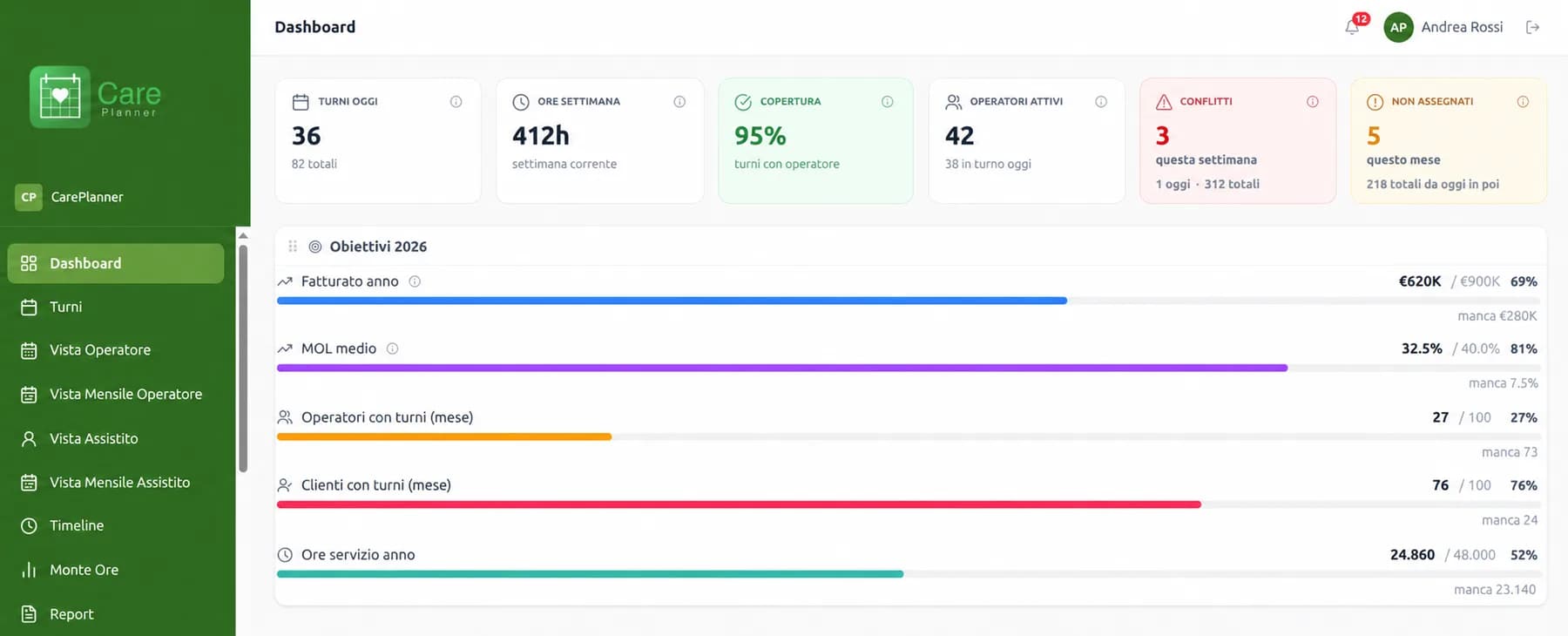1568x636 pixels.
Task: Click the "218 totali da oggi in poi" text
Action: 1433,184
